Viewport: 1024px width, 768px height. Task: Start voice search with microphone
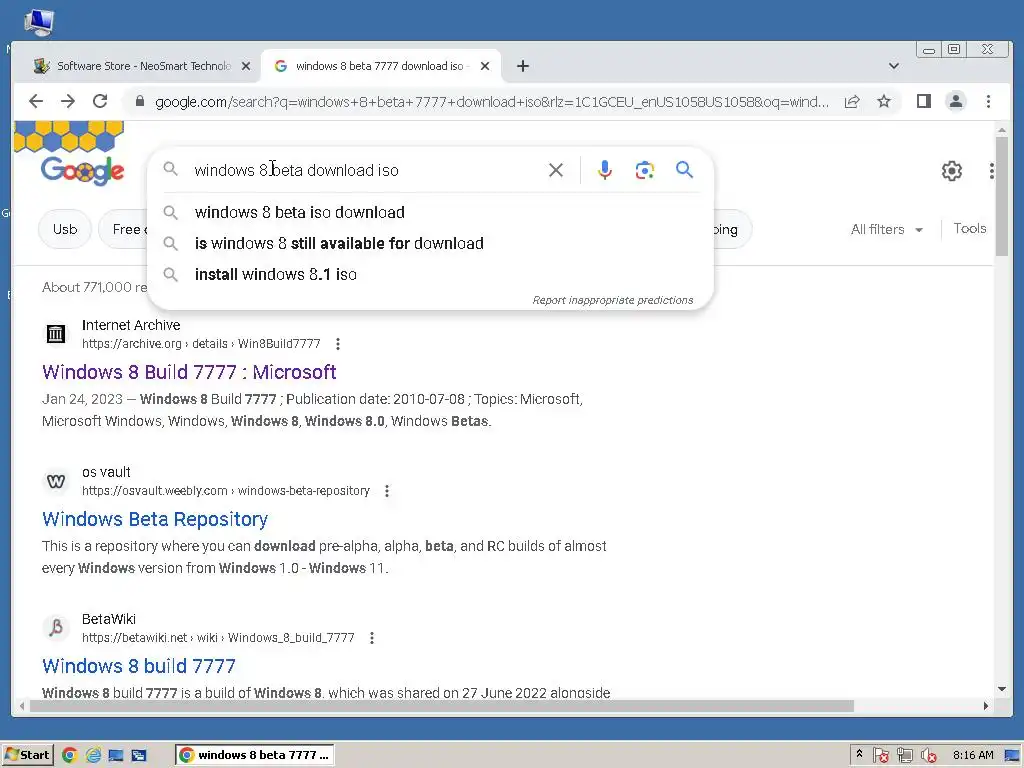pyautogui.click(x=605, y=170)
